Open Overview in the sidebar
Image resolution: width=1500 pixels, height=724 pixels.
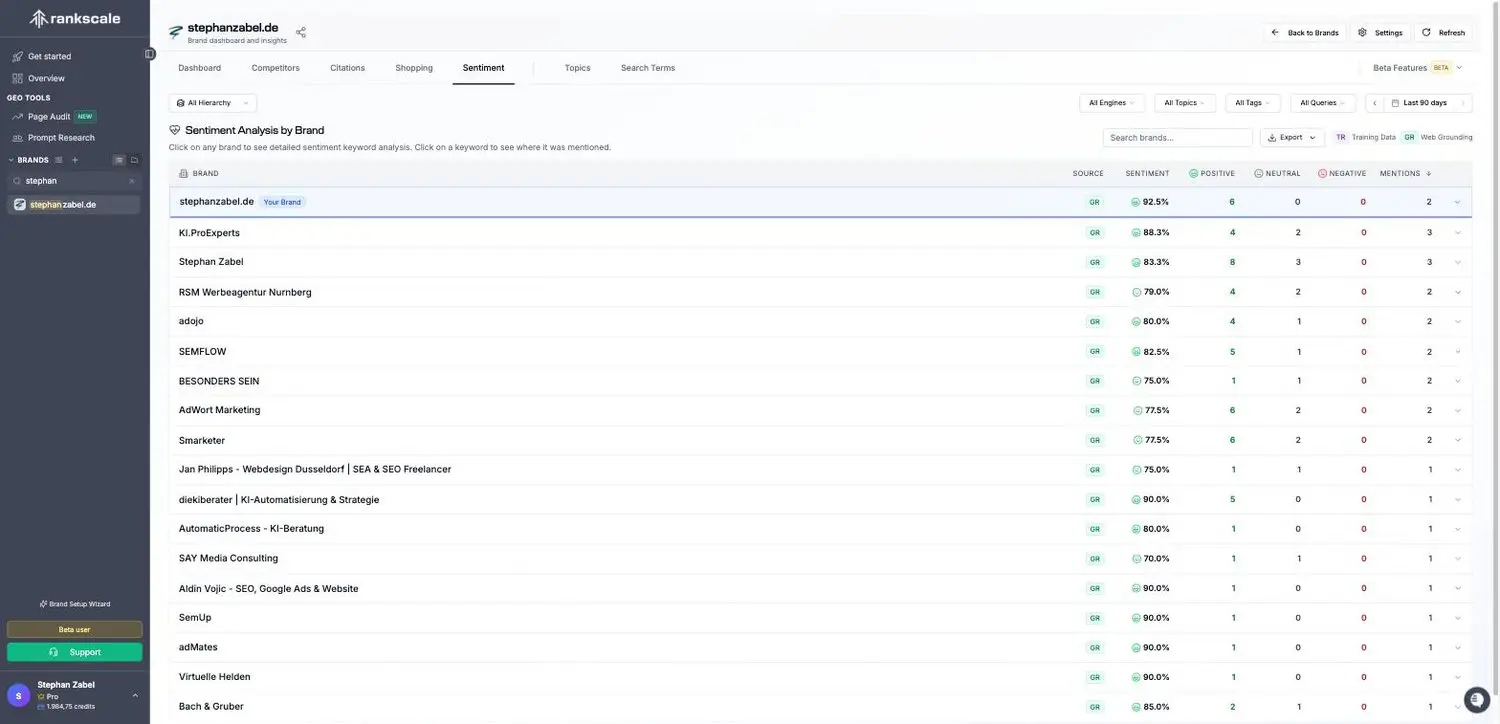point(46,78)
